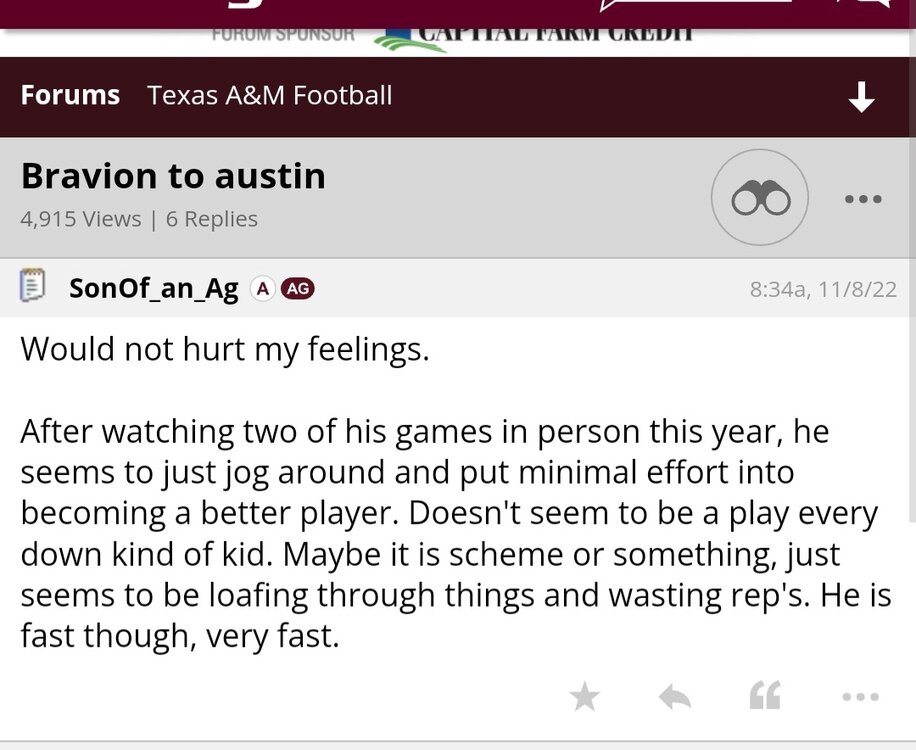Click the circled A badge next to username

262,289
